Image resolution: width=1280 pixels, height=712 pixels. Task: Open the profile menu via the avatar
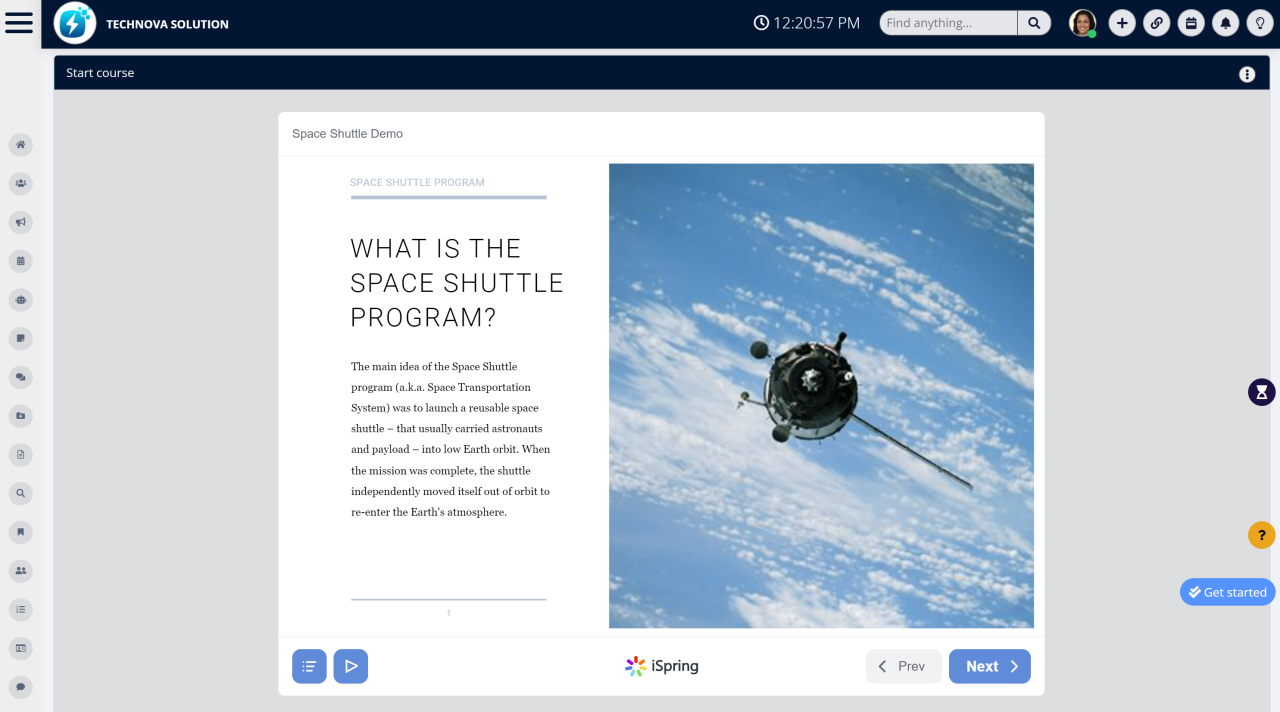pos(1082,22)
